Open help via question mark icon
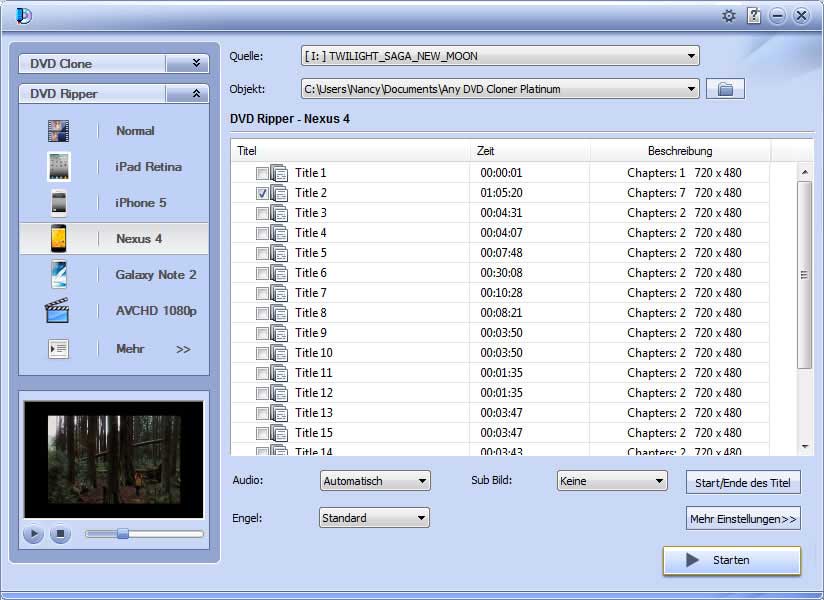824x600 pixels. point(754,16)
